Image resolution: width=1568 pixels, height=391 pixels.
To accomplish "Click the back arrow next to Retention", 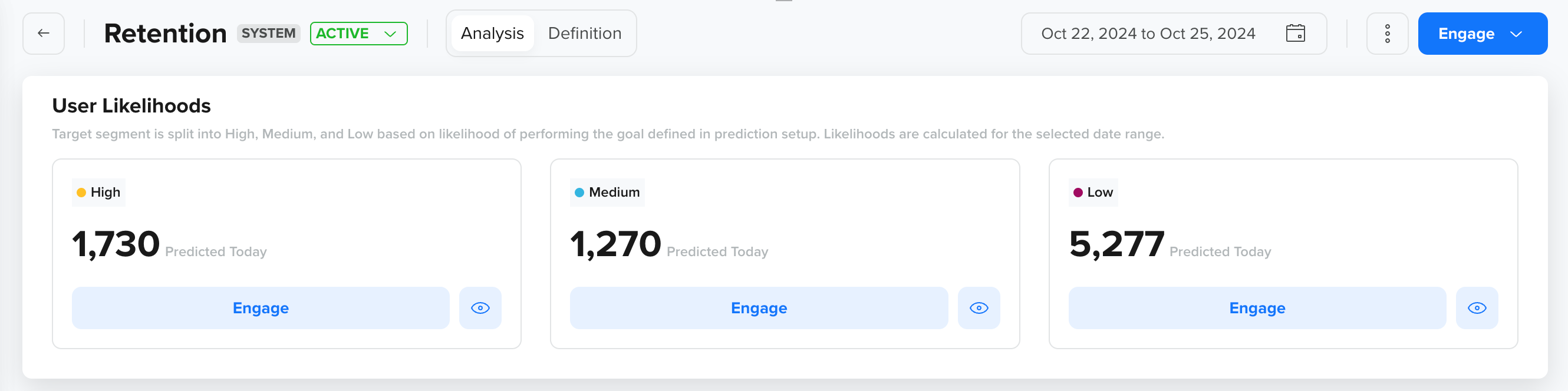I will tap(42, 33).
